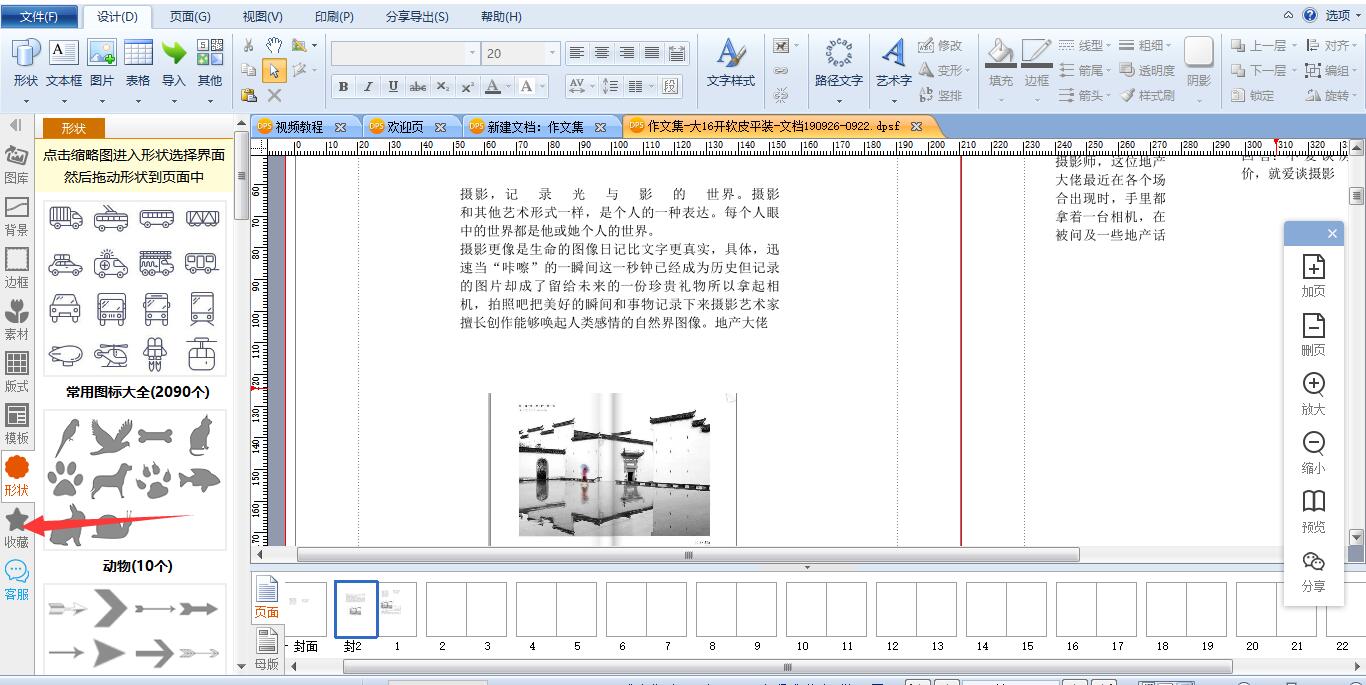
Task: Expand the 旋转 rotate dropdown
Action: point(1355,96)
